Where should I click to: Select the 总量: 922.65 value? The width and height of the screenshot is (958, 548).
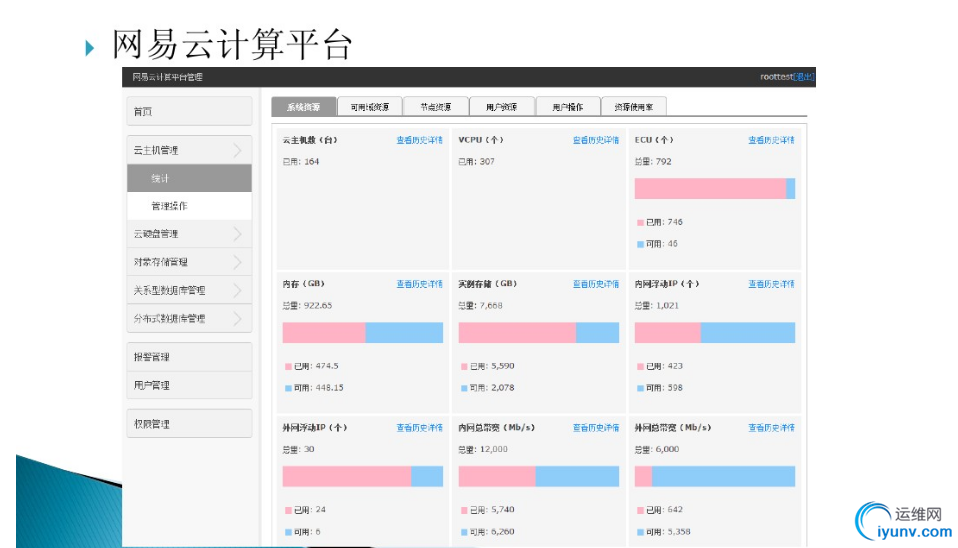307,305
